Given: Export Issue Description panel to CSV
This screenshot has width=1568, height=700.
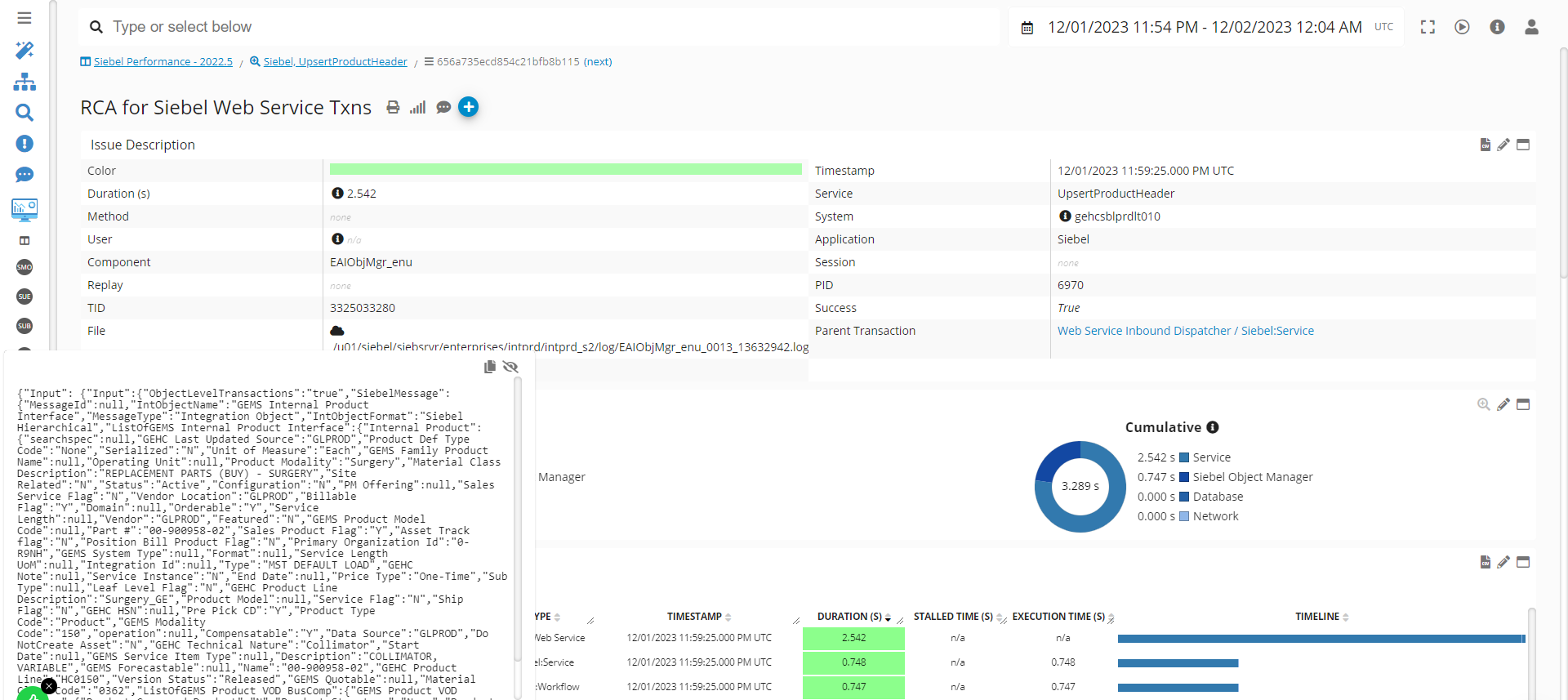Looking at the screenshot, I should pyautogui.click(x=1485, y=145).
